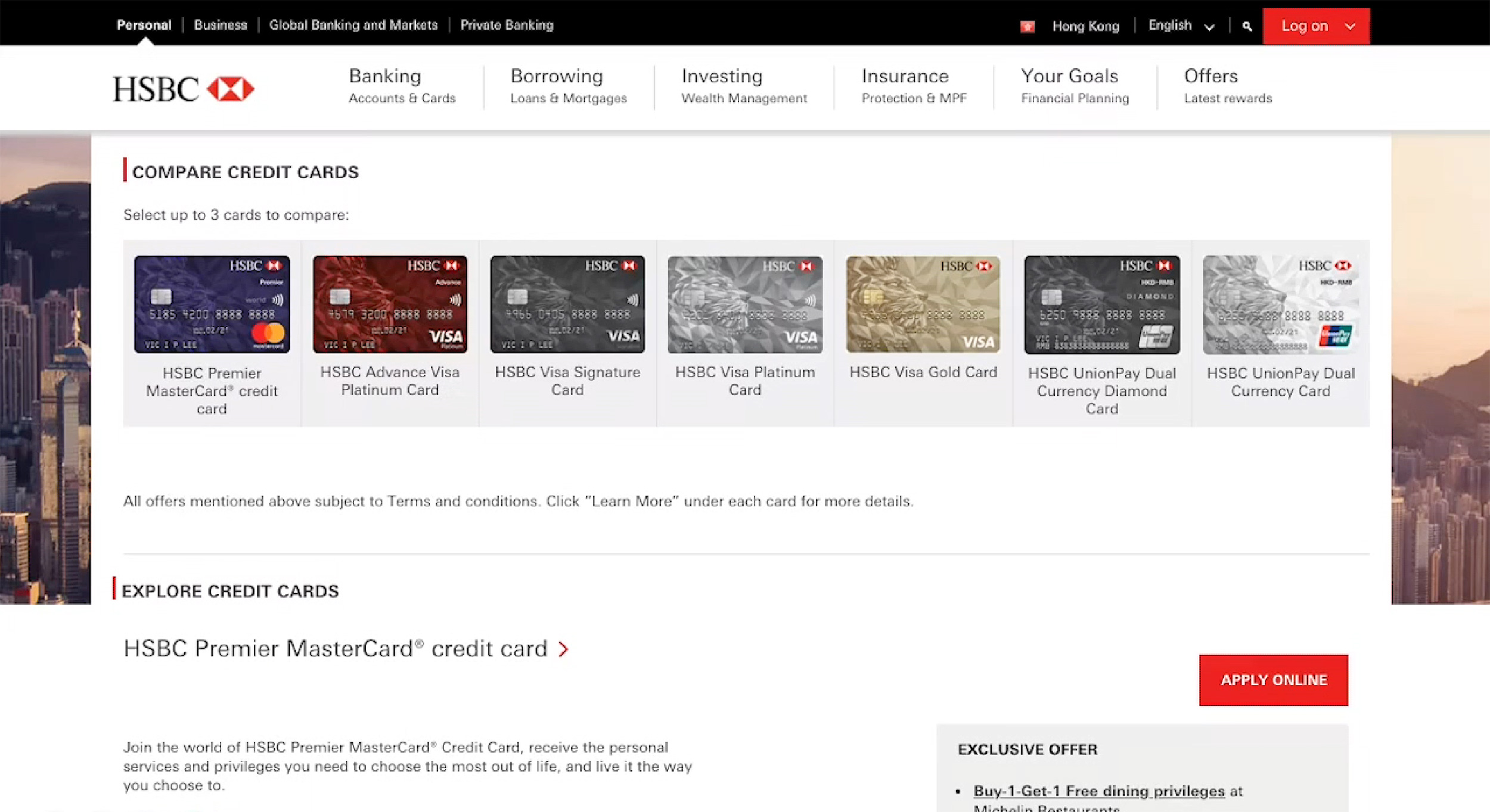Screen dimensions: 1490x812
Task: Select the HSBC Visa Platinum card to compare
Action: (x=745, y=304)
